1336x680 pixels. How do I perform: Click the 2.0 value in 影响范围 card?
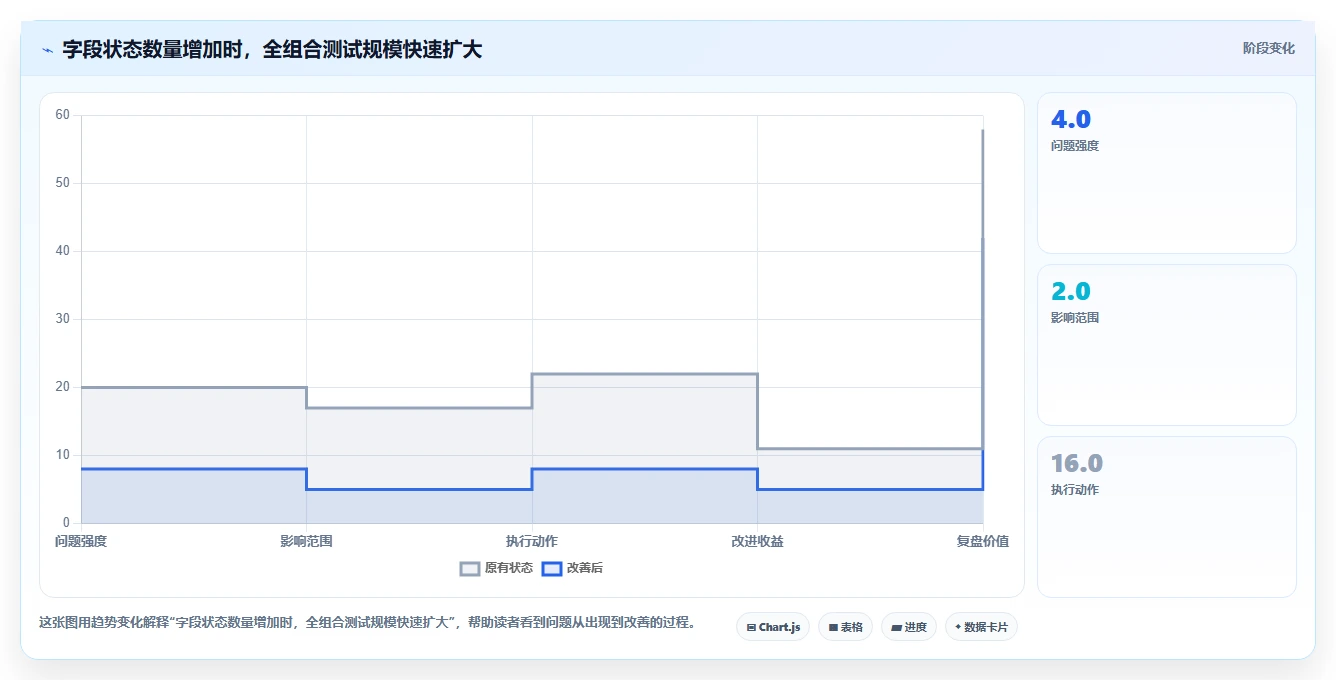tap(1070, 291)
